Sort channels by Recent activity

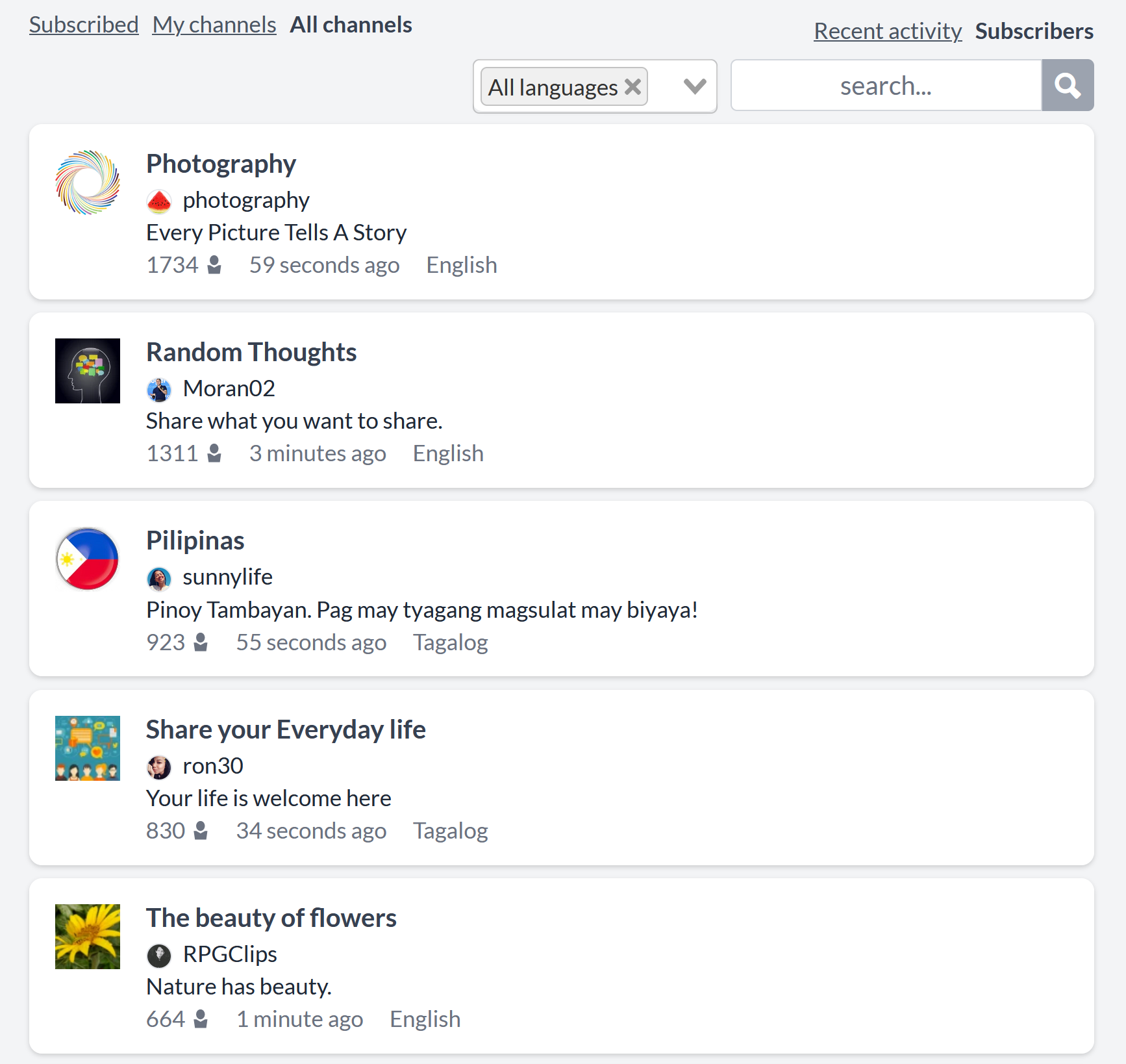(x=888, y=31)
